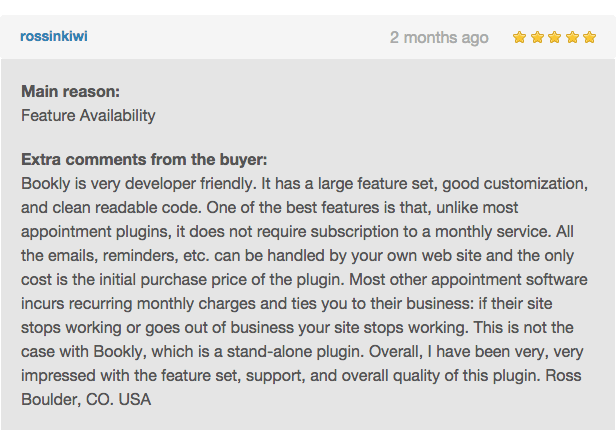Click the first rating star
The width and height of the screenshot is (616, 445).
click(519, 37)
